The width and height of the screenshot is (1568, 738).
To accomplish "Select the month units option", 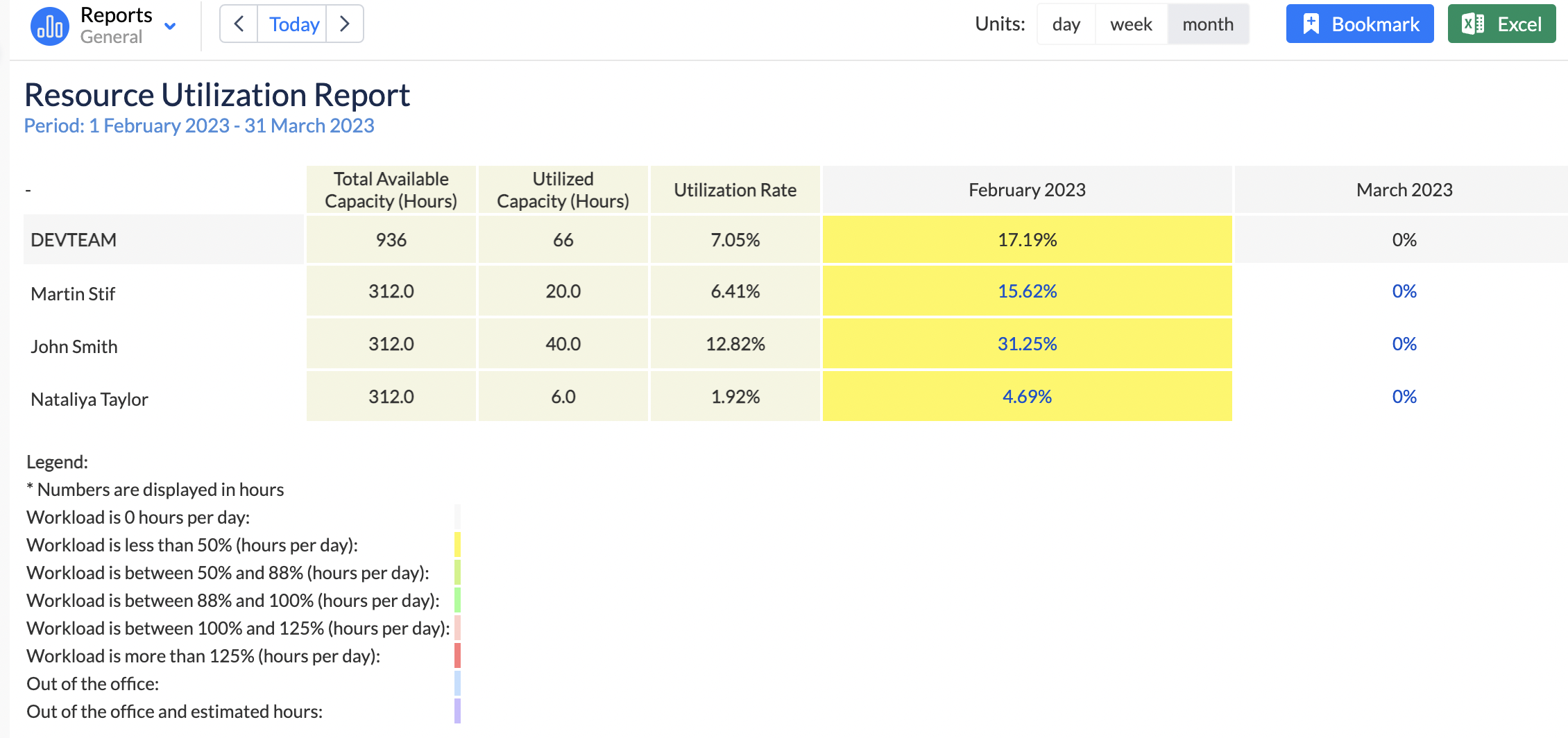I will click(x=1208, y=24).
